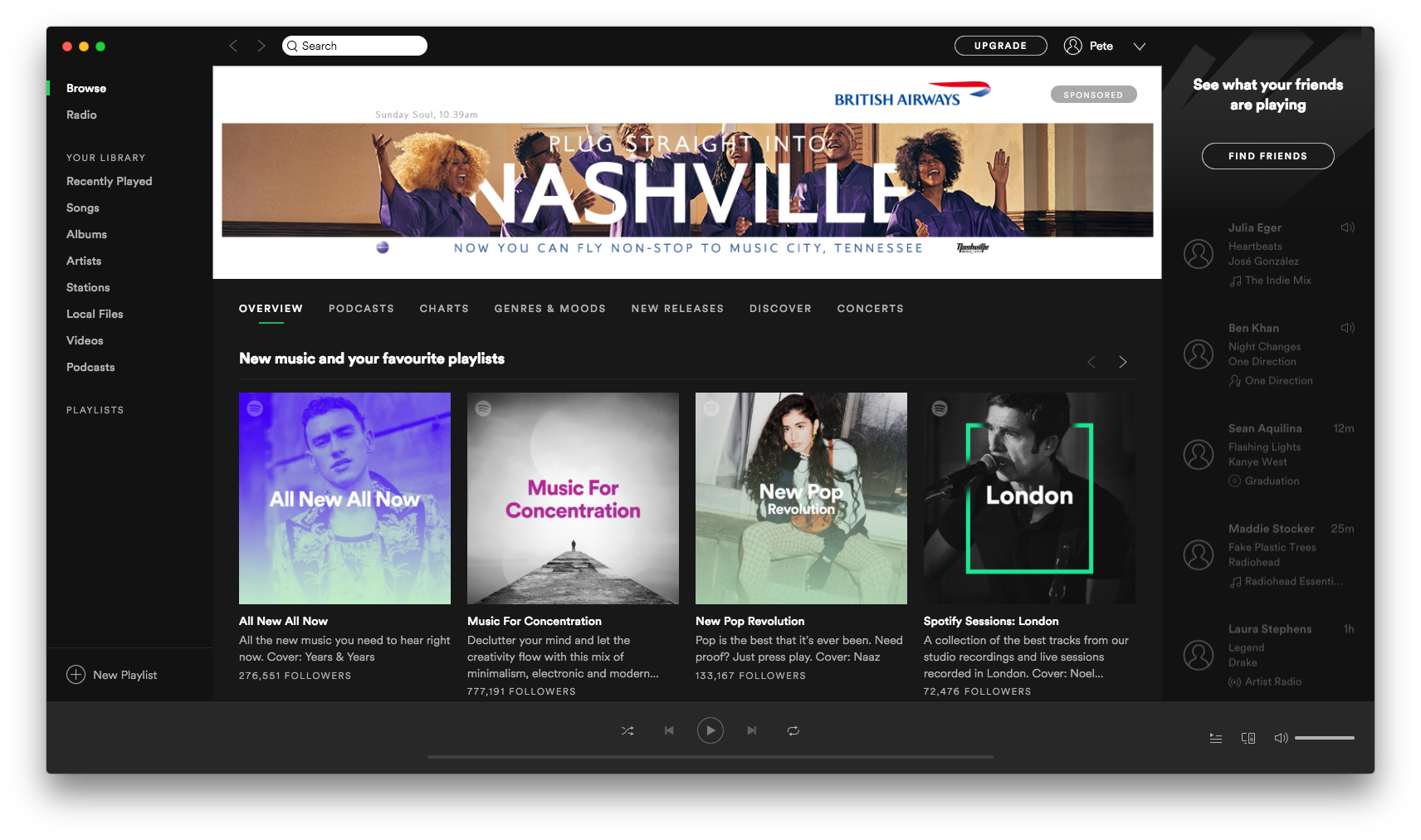The height and width of the screenshot is (840, 1421).
Task: Go forward with navigation arrow
Action: tap(261, 46)
